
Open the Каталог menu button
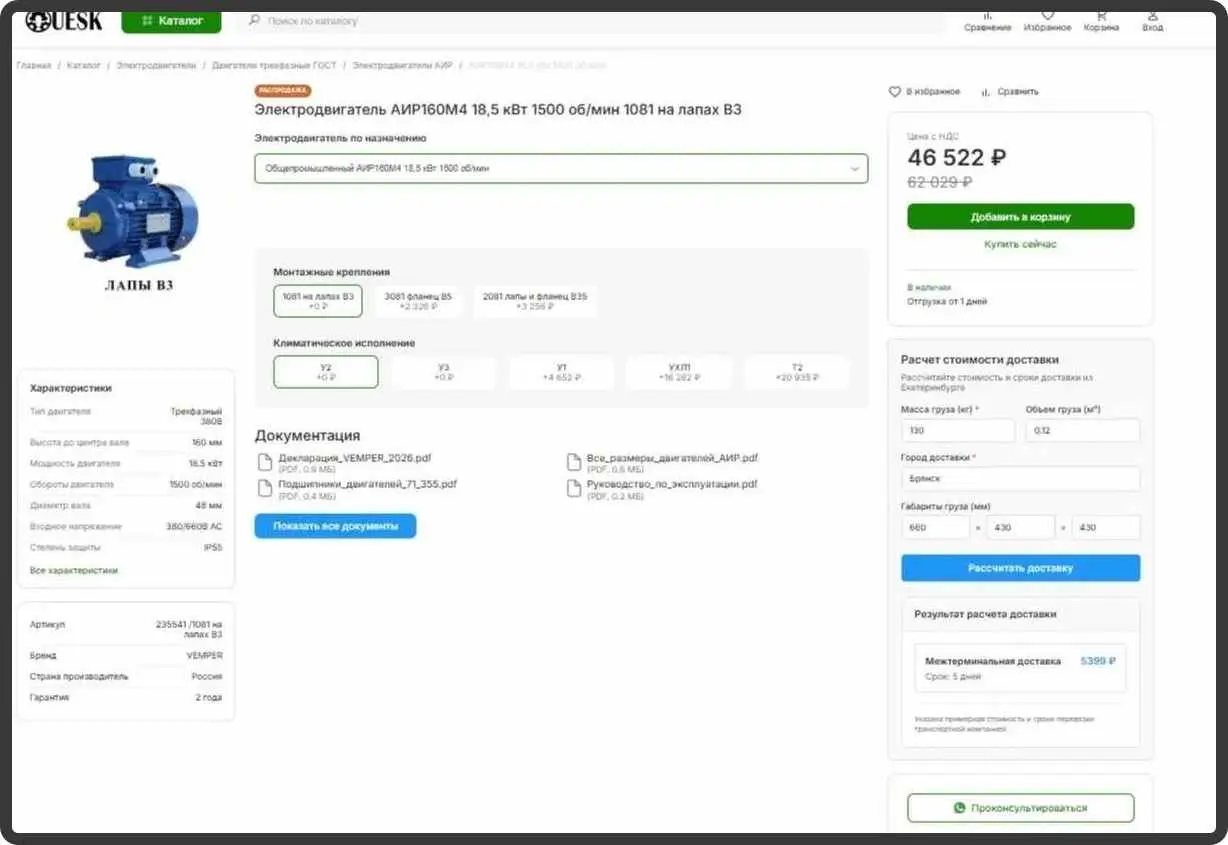tap(171, 21)
